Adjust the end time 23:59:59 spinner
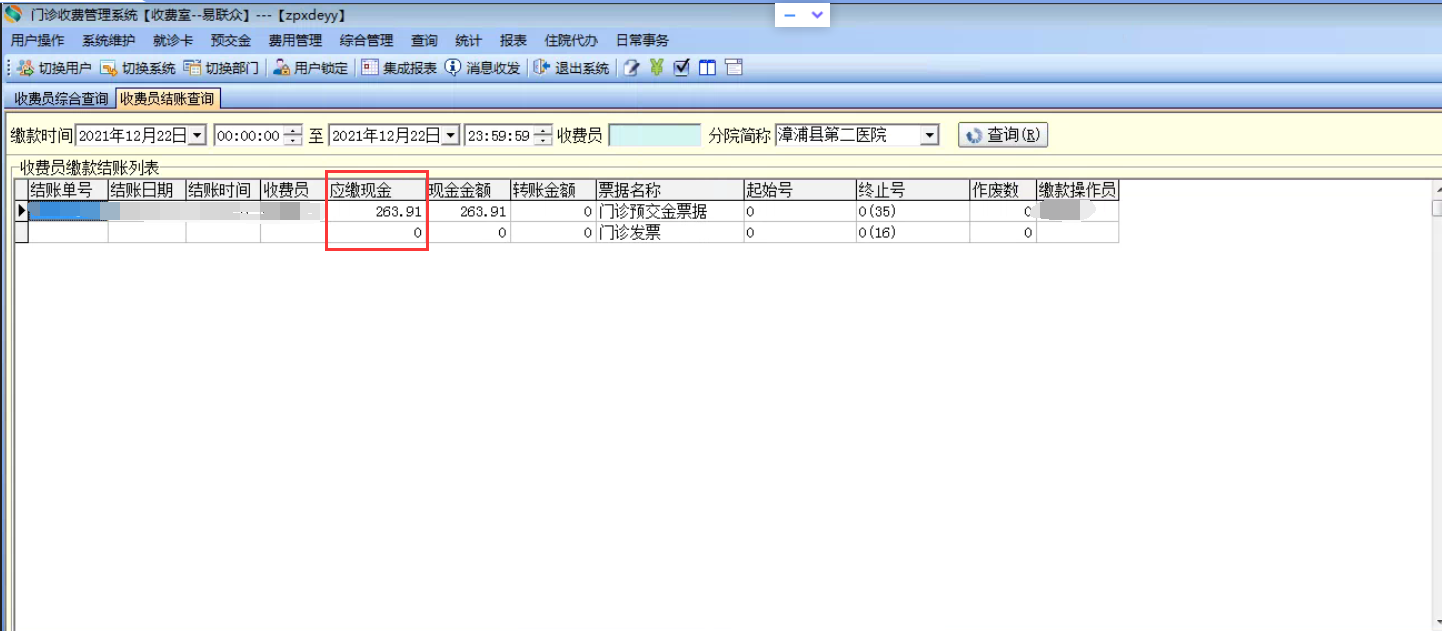Viewport: 1442px width, 631px height. pos(543,135)
